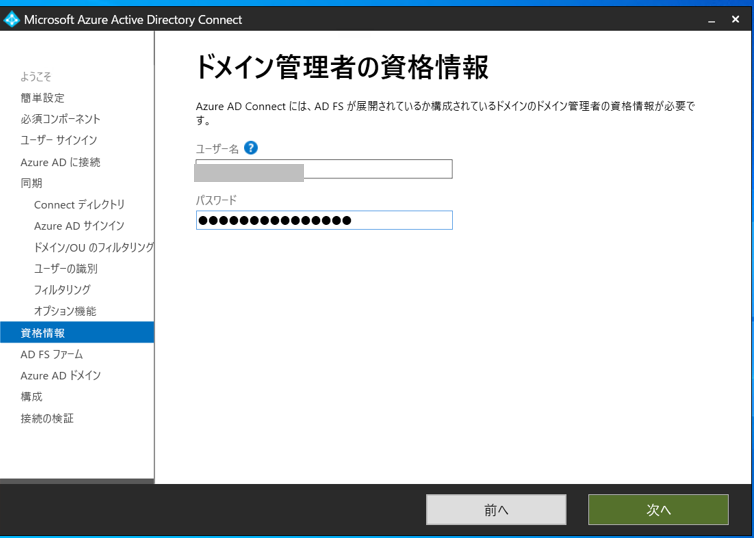755x542 pixels.
Task: Click the 前へ button
Action: (496, 509)
